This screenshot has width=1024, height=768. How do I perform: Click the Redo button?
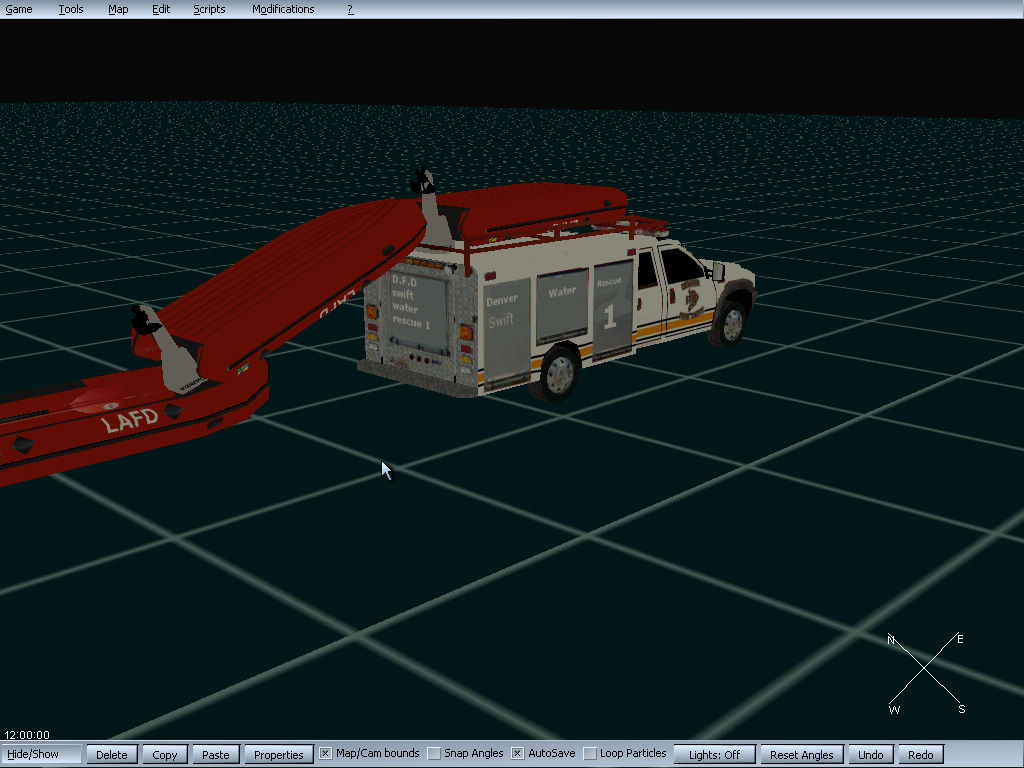click(921, 754)
